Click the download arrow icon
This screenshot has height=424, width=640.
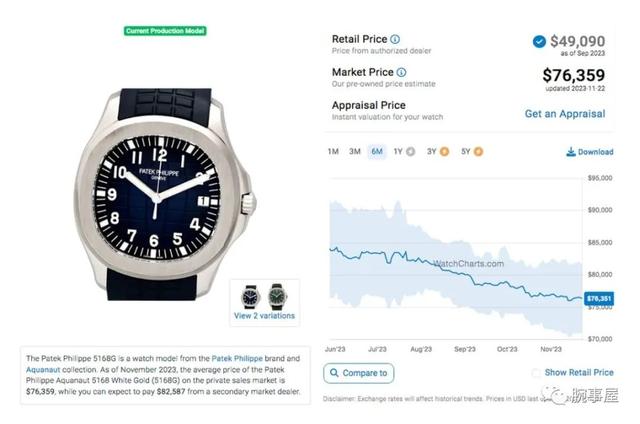tap(571, 152)
